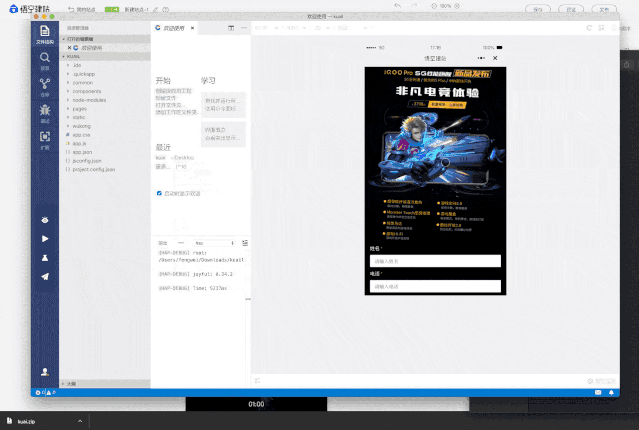
Task: Click the redo arrow in top toolbar
Action: point(414,6)
